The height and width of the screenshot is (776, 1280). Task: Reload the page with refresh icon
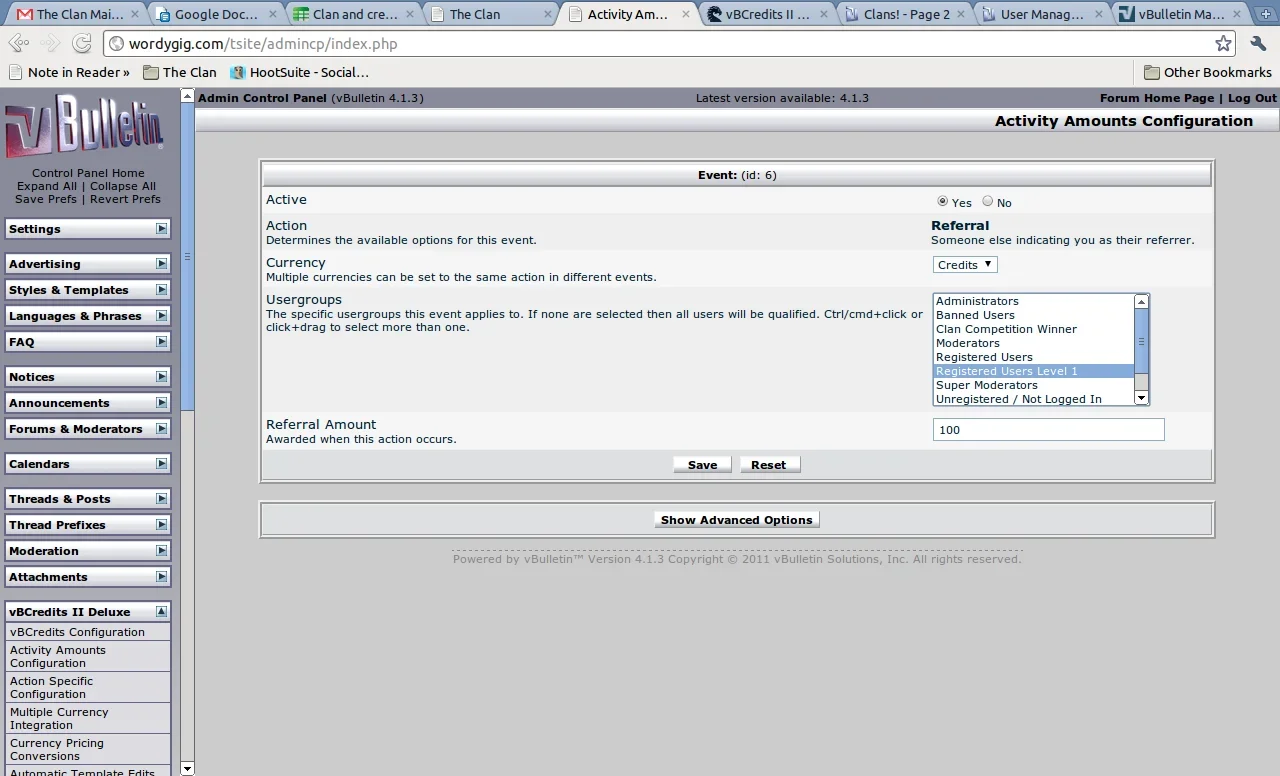(x=82, y=44)
